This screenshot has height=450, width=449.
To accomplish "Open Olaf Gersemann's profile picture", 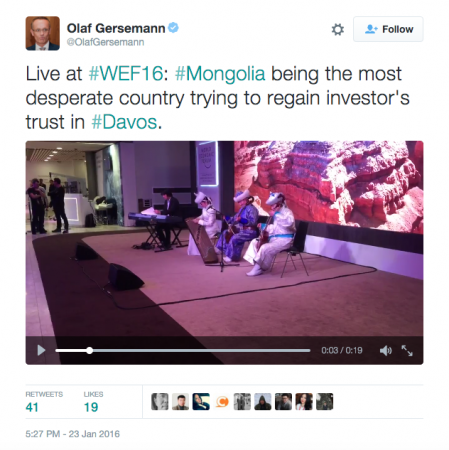I will [43, 33].
